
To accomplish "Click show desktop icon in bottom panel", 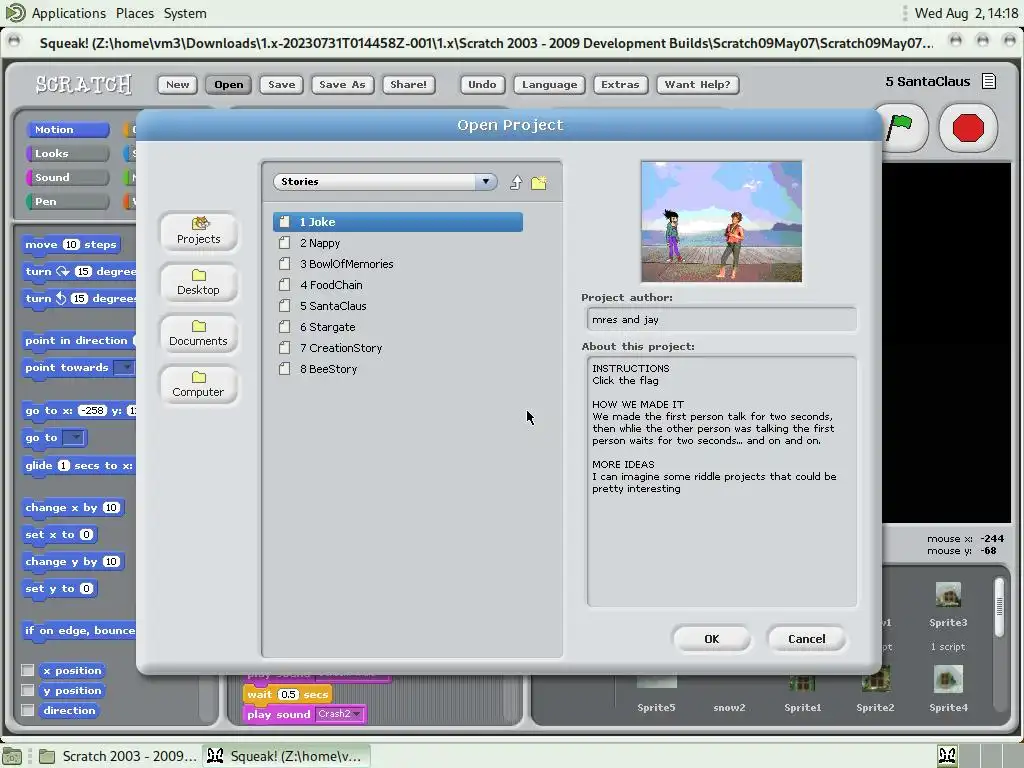I will tap(12, 756).
